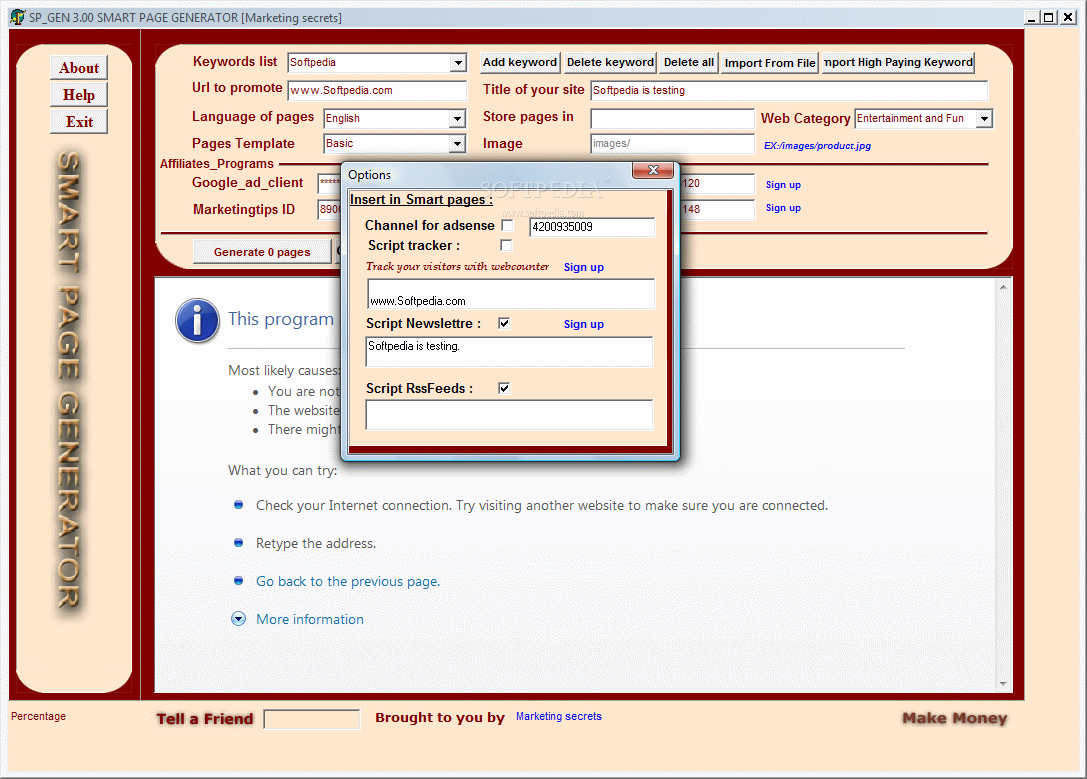Enable the Channel for adsense checkbox
The width and height of the screenshot is (1087, 779).
coord(507,225)
